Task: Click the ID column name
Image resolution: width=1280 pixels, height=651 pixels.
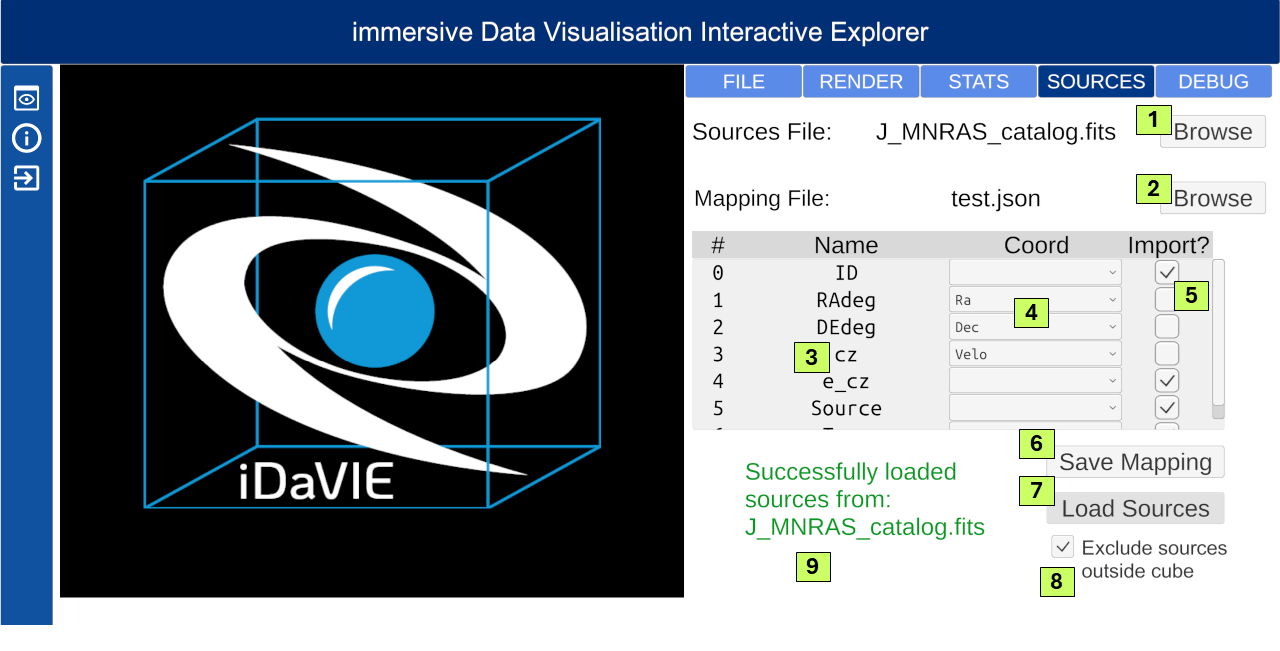Action: [x=846, y=273]
